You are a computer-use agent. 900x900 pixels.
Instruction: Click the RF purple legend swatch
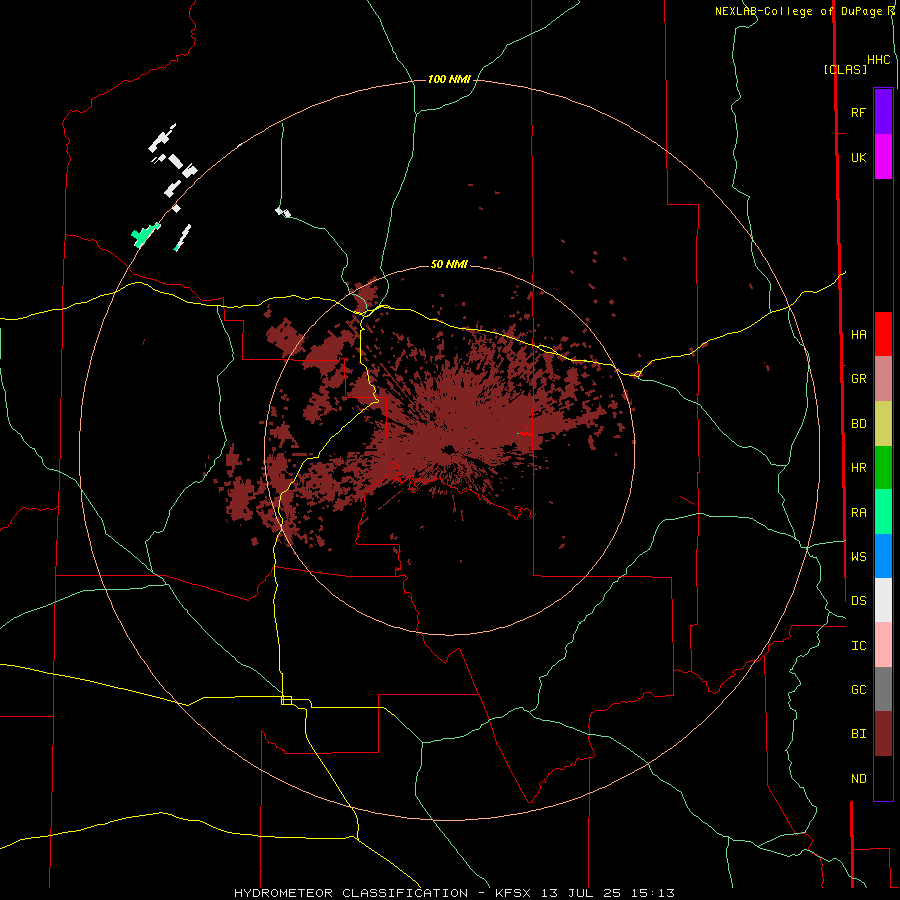(883, 112)
